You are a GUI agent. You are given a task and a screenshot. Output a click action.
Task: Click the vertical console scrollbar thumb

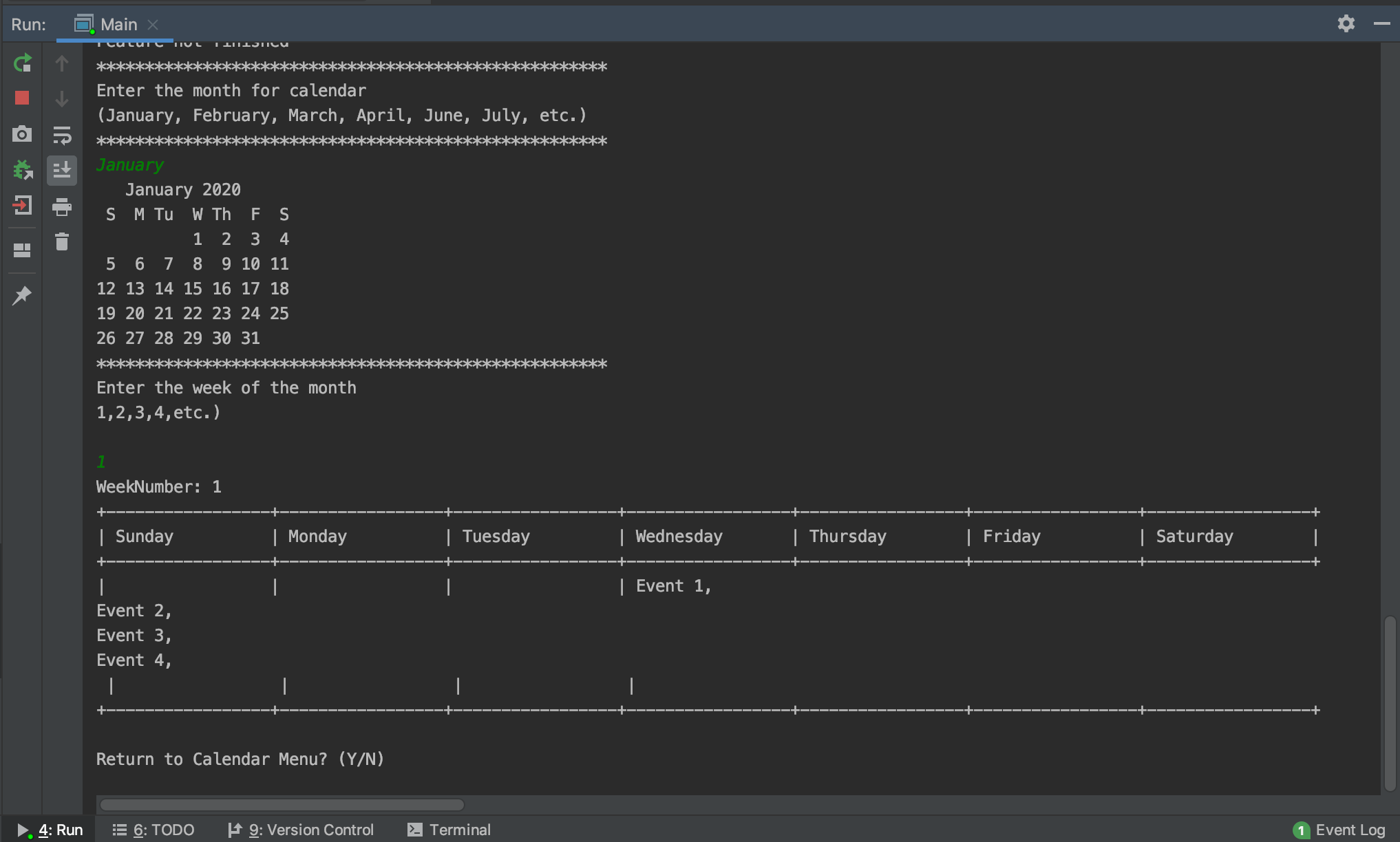1390,703
